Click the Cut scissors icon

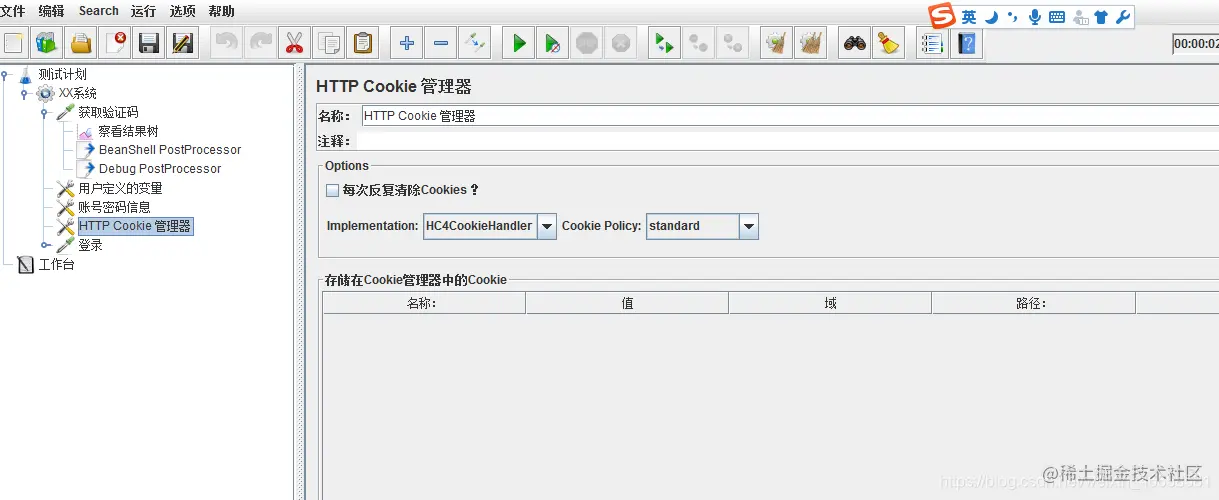[294, 43]
